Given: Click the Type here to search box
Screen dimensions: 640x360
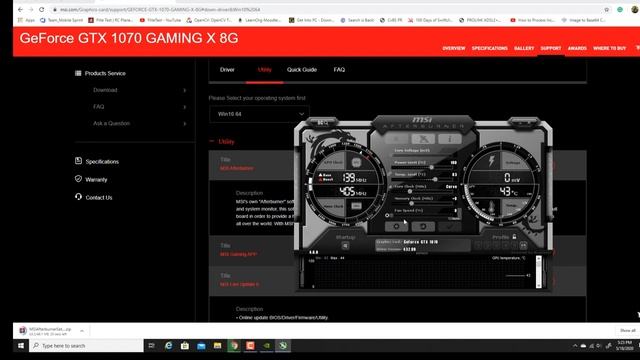Looking at the screenshot, I should [86, 346].
